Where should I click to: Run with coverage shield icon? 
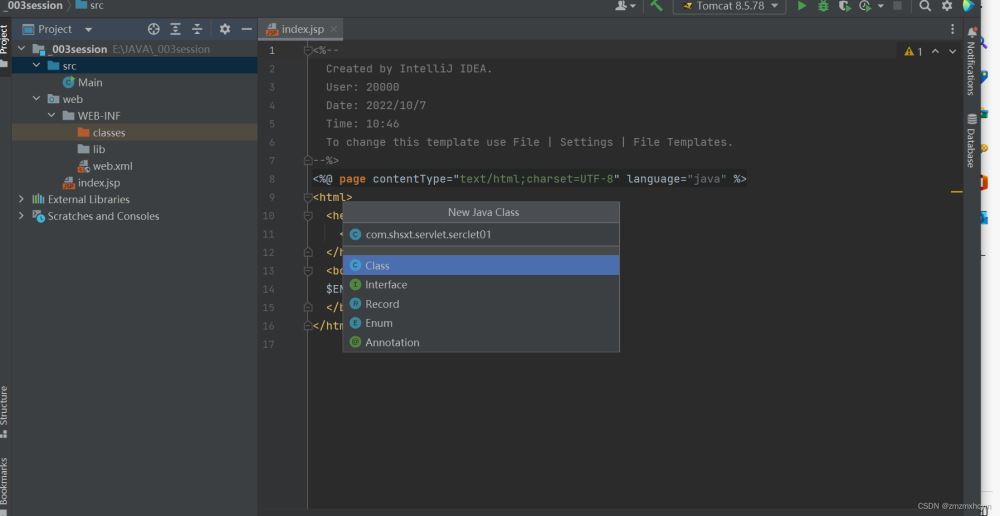coord(845,6)
